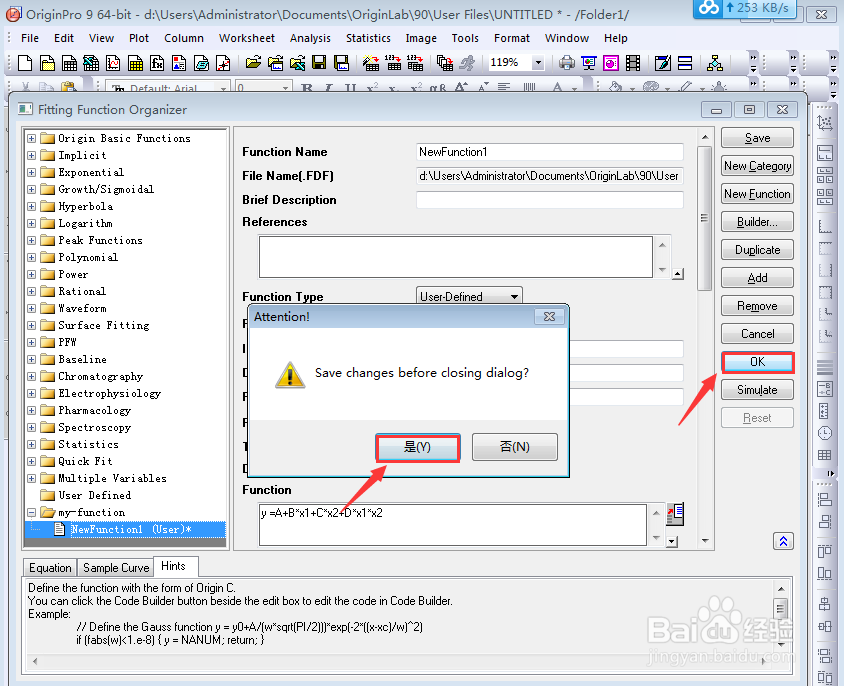Click the film strip Video Builder icon

click(x=633, y=63)
